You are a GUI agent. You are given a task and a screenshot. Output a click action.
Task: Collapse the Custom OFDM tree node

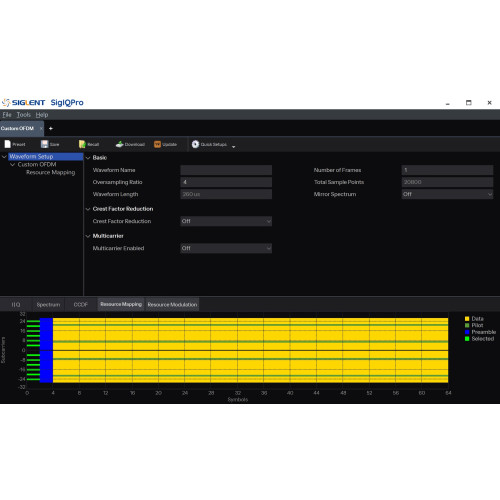(x=12, y=164)
